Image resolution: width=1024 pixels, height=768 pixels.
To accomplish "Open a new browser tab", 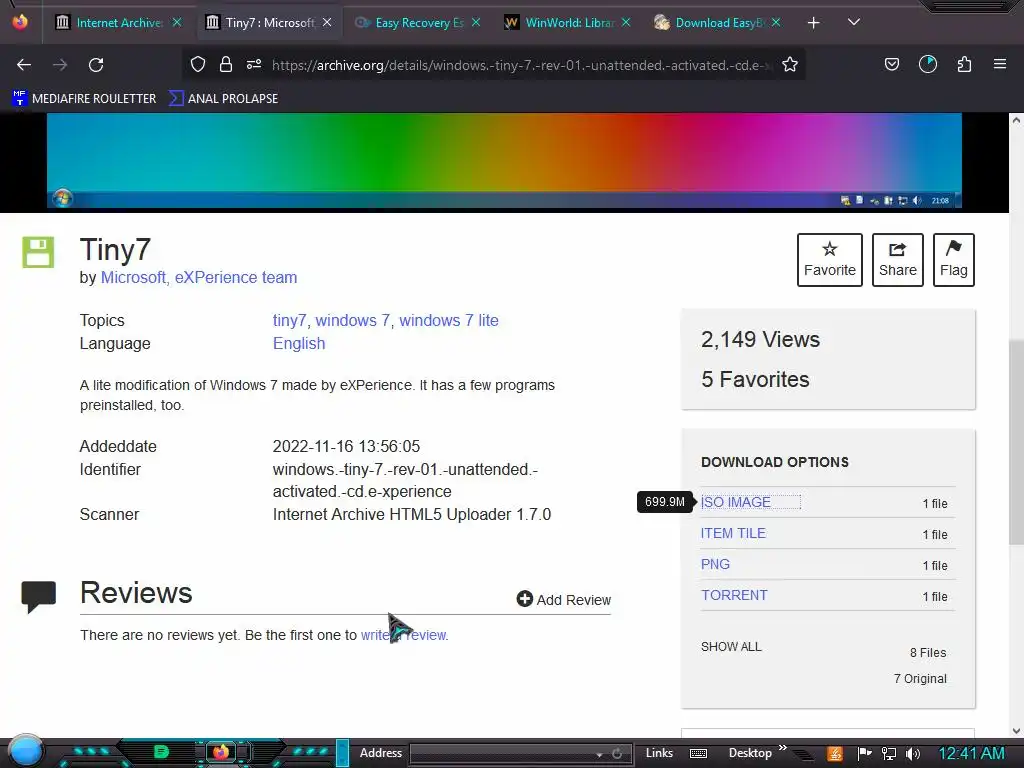I will [813, 23].
